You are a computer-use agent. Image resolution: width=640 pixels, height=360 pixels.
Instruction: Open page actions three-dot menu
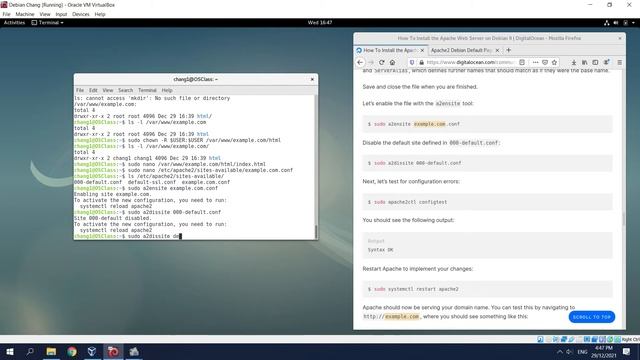[535, 62]
